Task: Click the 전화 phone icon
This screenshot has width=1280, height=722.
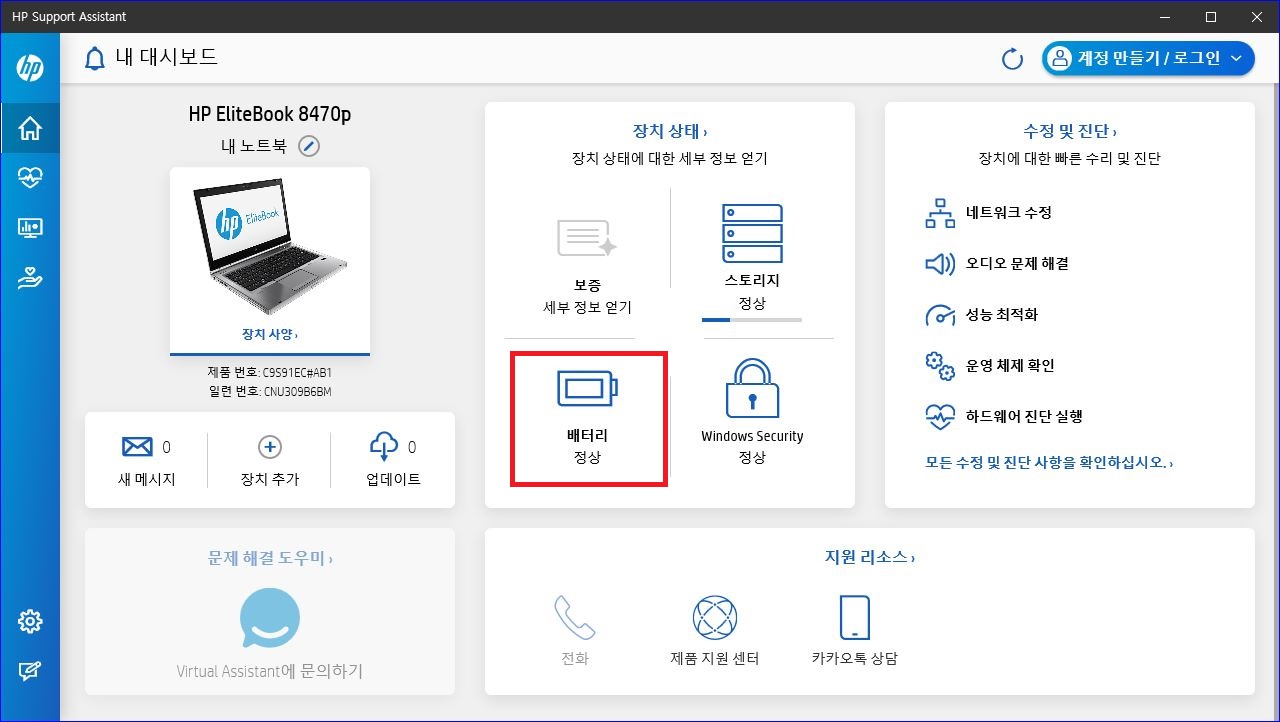Action: (575, 618)
